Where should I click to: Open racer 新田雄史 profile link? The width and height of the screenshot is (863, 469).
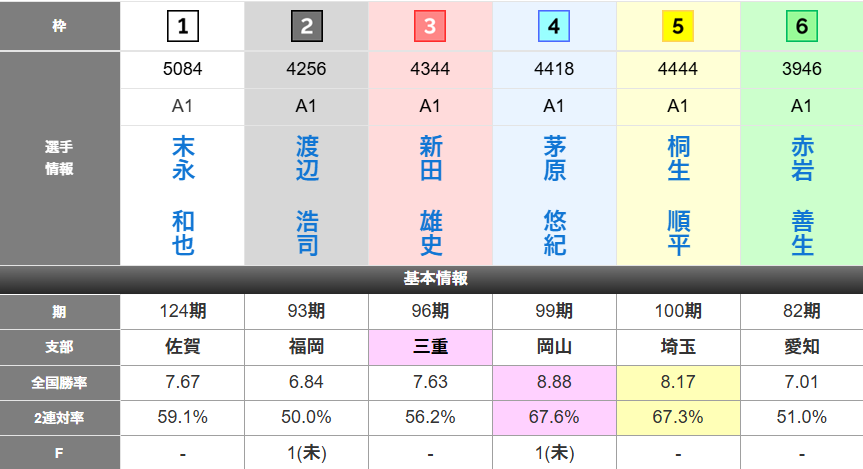click(430, 196)
